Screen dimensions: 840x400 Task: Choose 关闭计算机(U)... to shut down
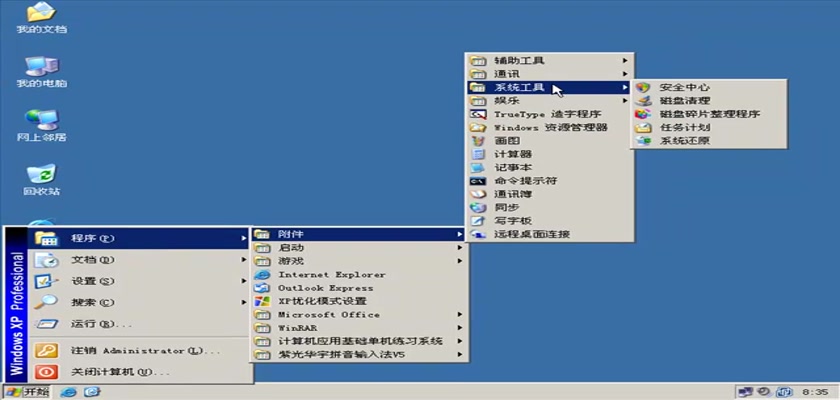tap(139, 372)
